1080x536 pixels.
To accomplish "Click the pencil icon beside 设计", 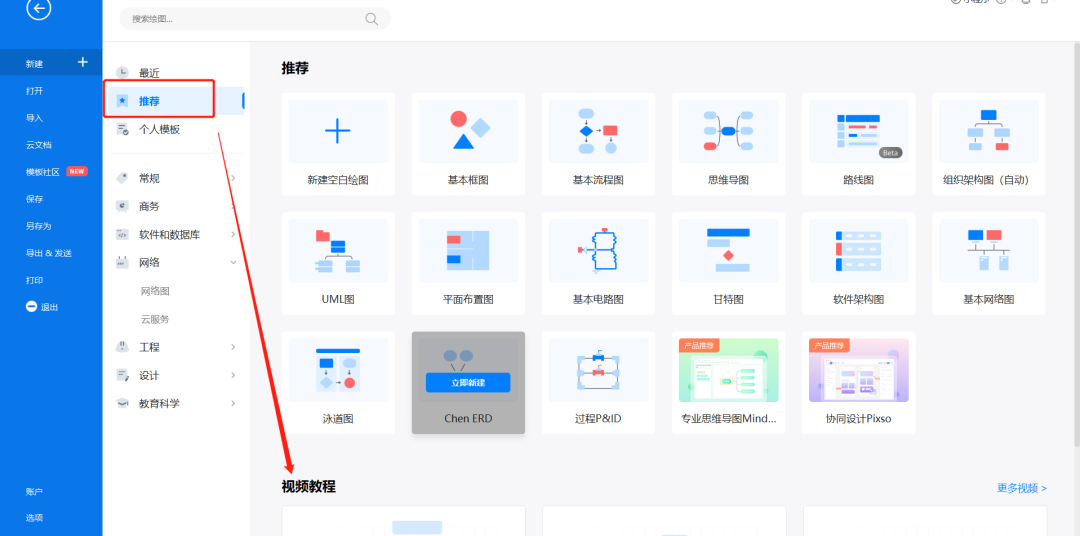I will [x=123, y=375].
